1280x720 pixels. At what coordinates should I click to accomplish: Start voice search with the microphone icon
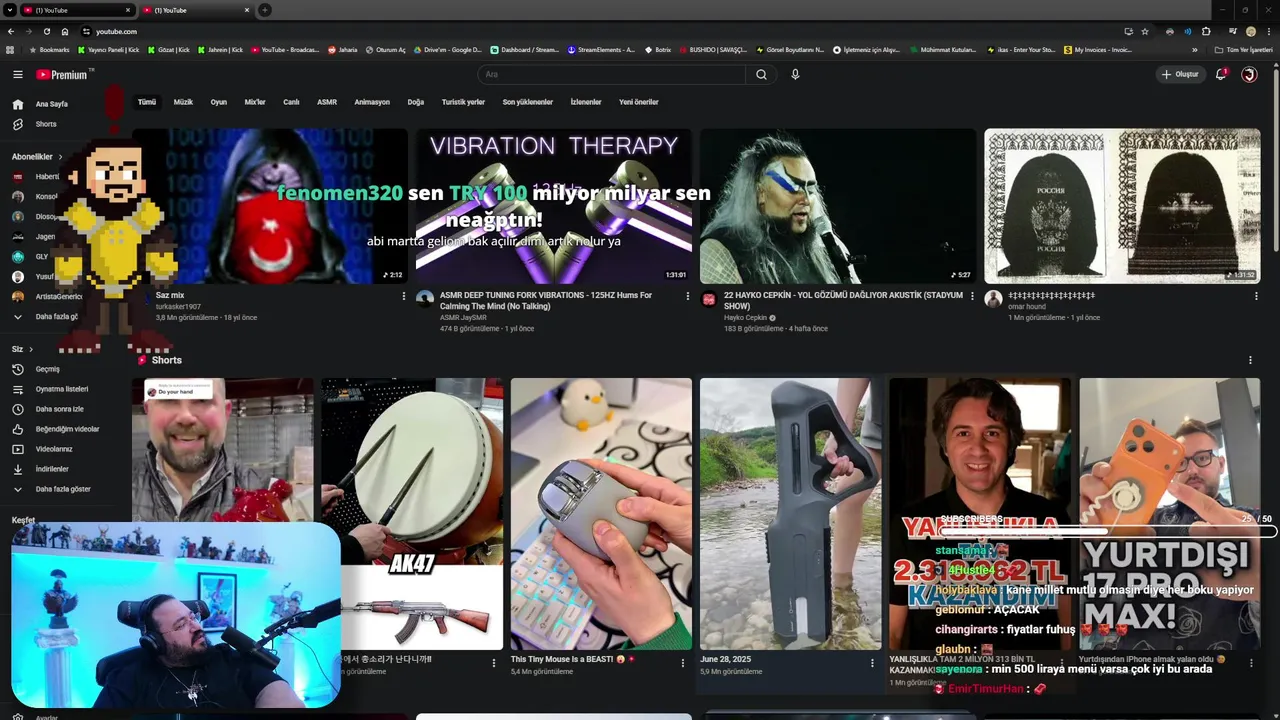(795, 74)
